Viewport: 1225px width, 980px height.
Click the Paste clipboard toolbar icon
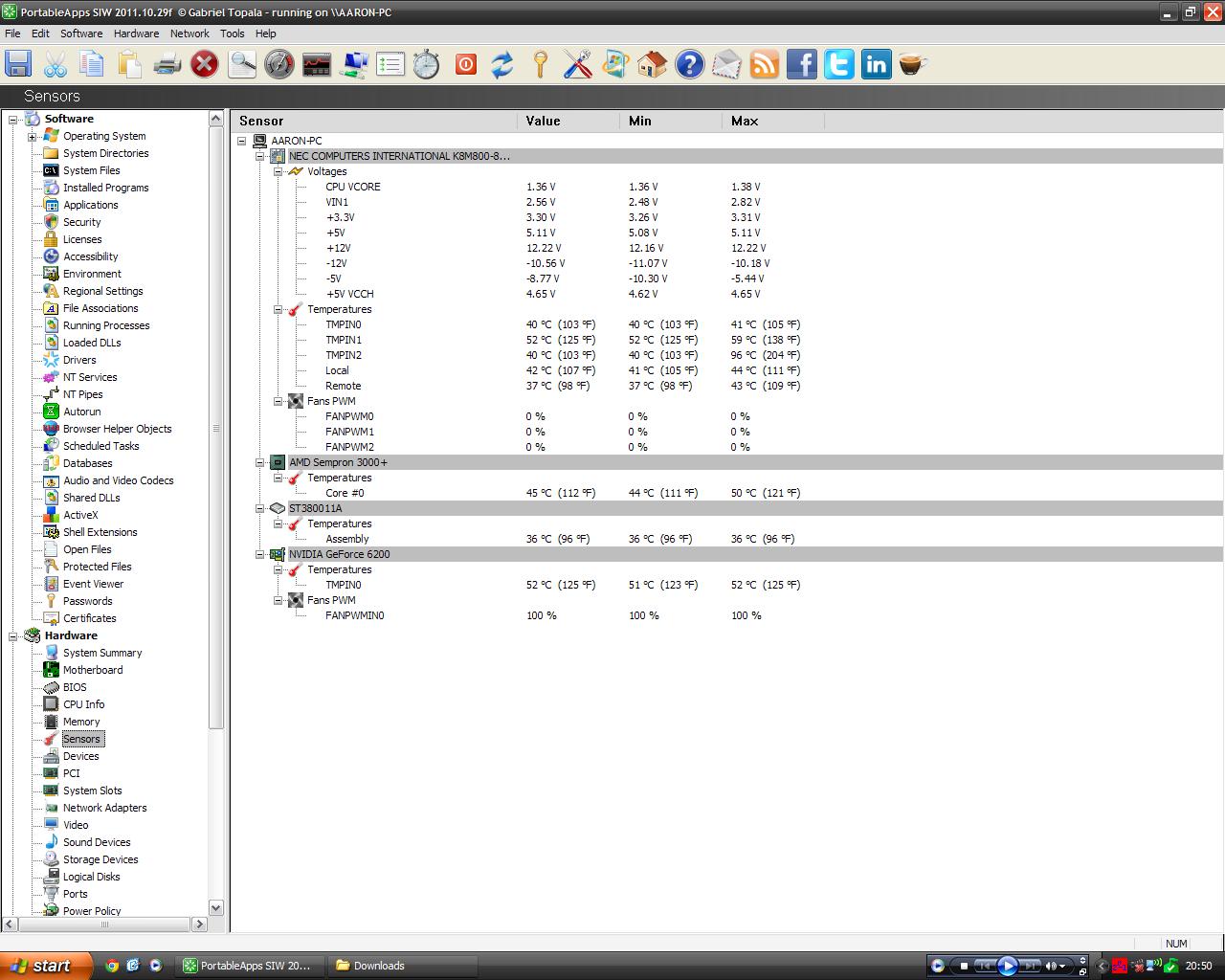click(x=129, y=64)
